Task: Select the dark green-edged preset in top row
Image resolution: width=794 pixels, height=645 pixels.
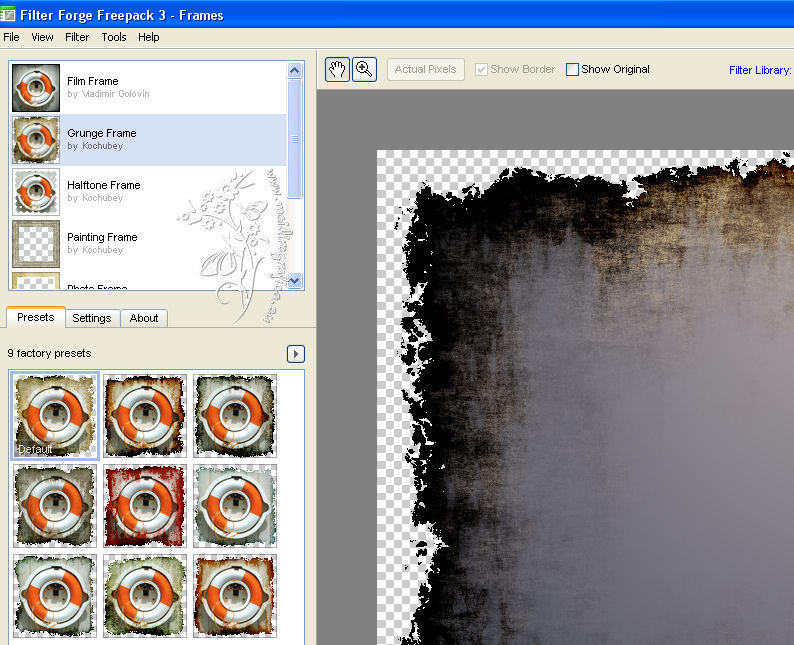Action: [x=235, y=416]
